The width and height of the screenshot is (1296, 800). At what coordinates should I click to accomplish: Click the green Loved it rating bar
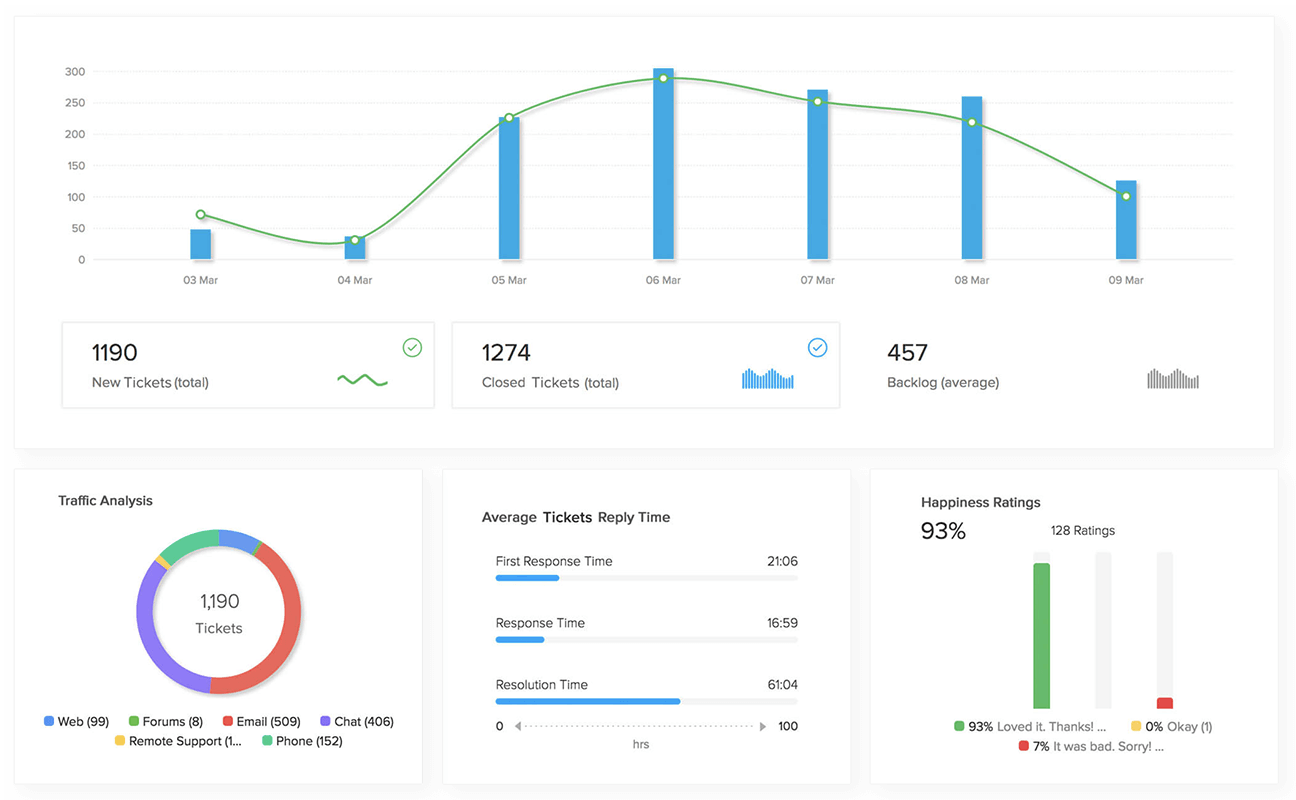[1041, 636]
